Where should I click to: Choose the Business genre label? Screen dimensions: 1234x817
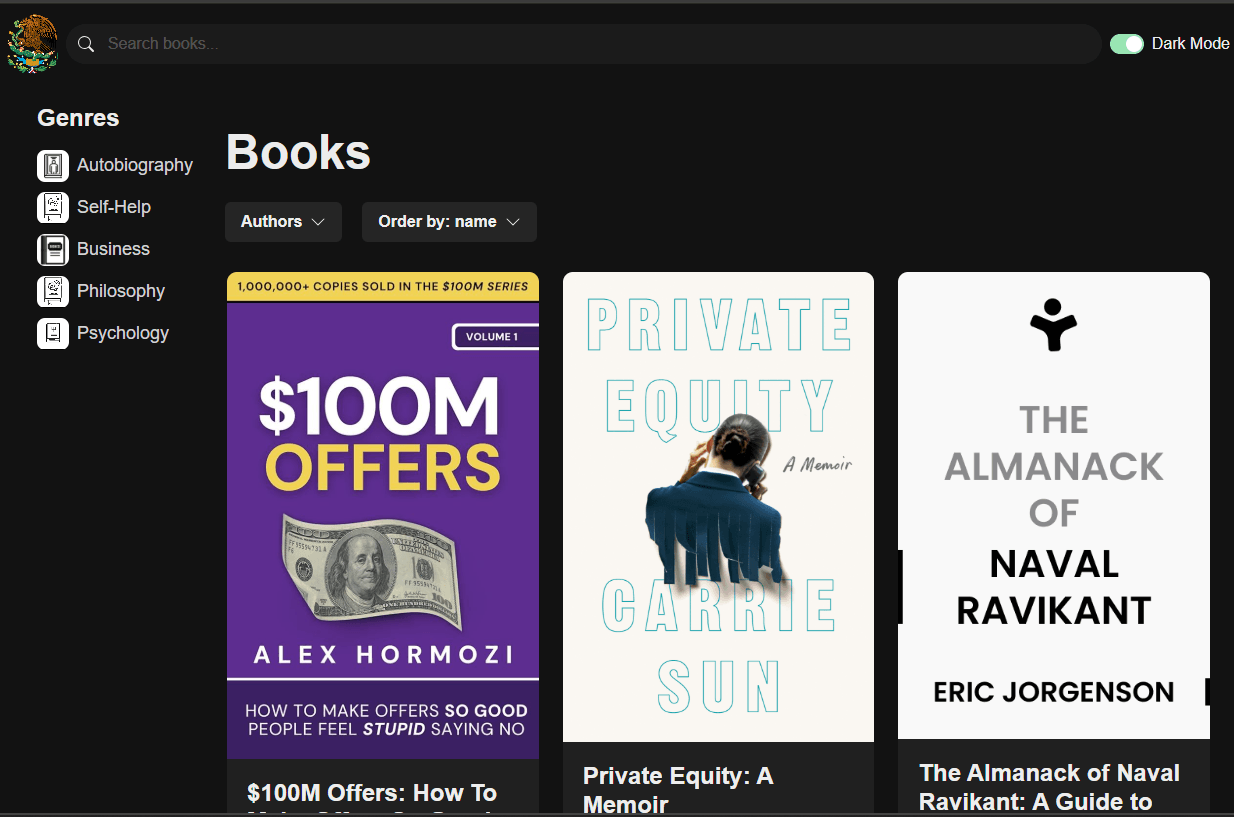pyautogui.click(x=113, y=249)
